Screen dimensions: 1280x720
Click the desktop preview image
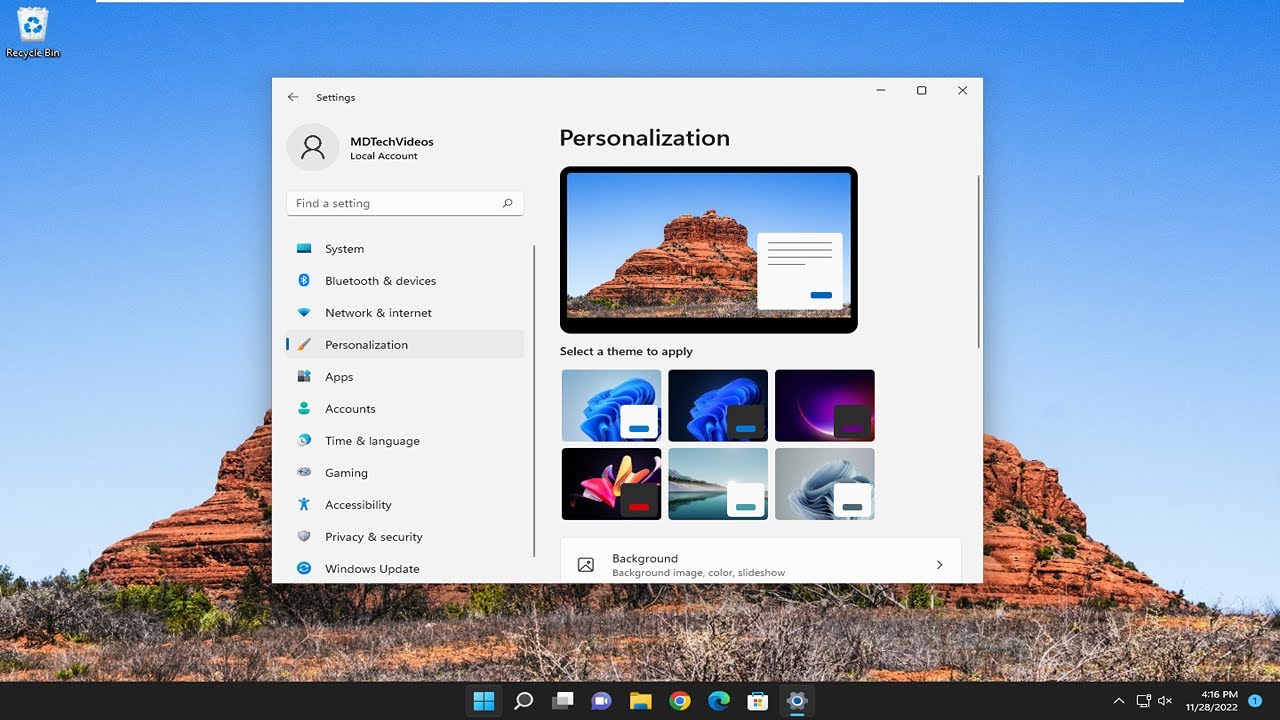tap(709, 250)
